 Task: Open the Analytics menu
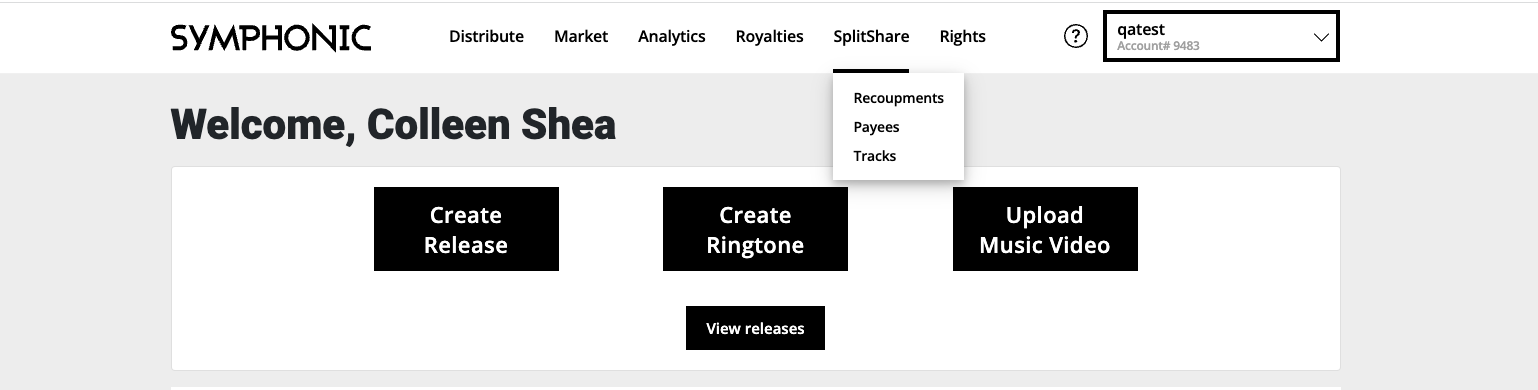(672, 37)
